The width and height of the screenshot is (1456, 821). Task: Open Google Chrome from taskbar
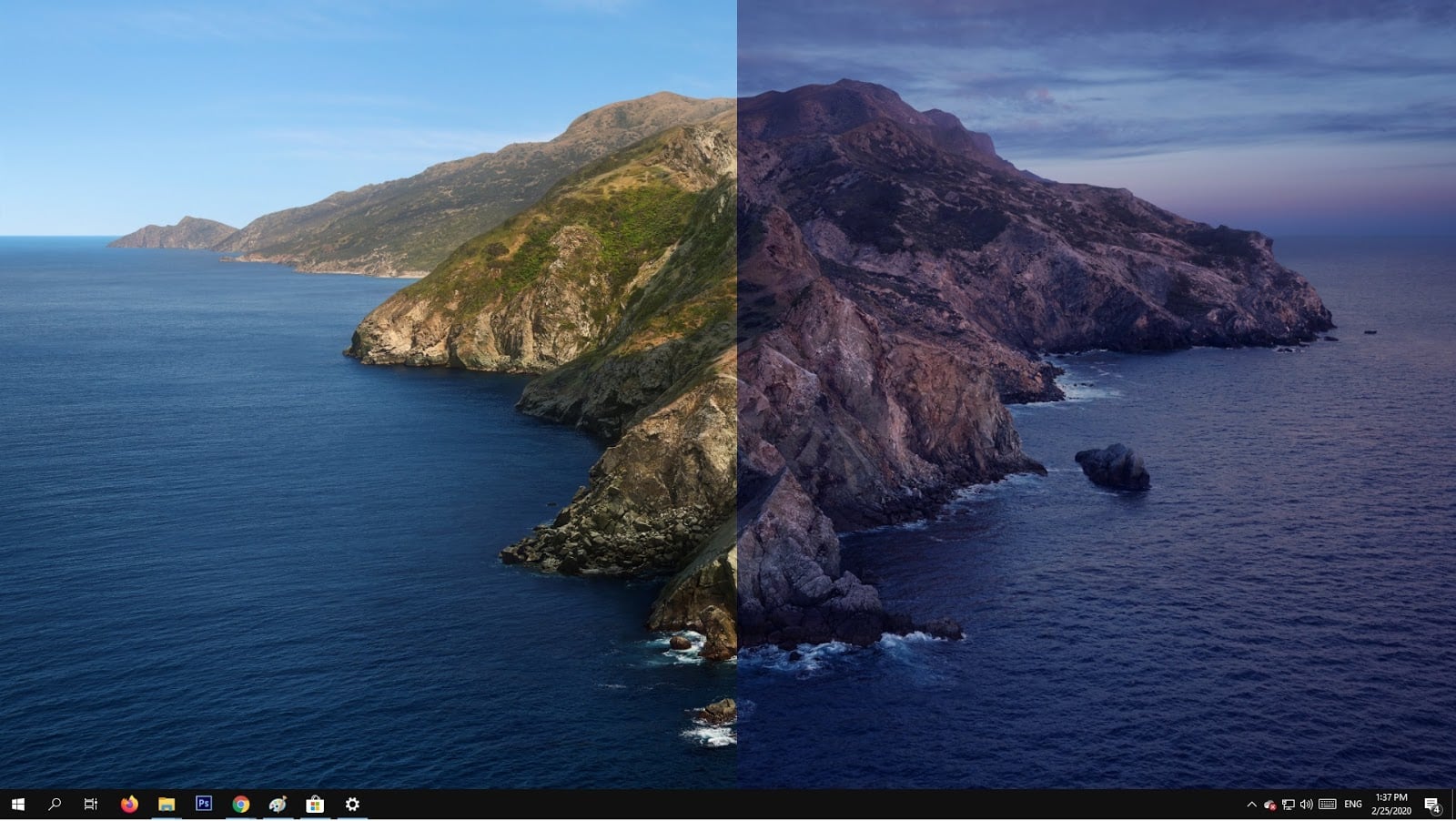click(x=241, y=804)
